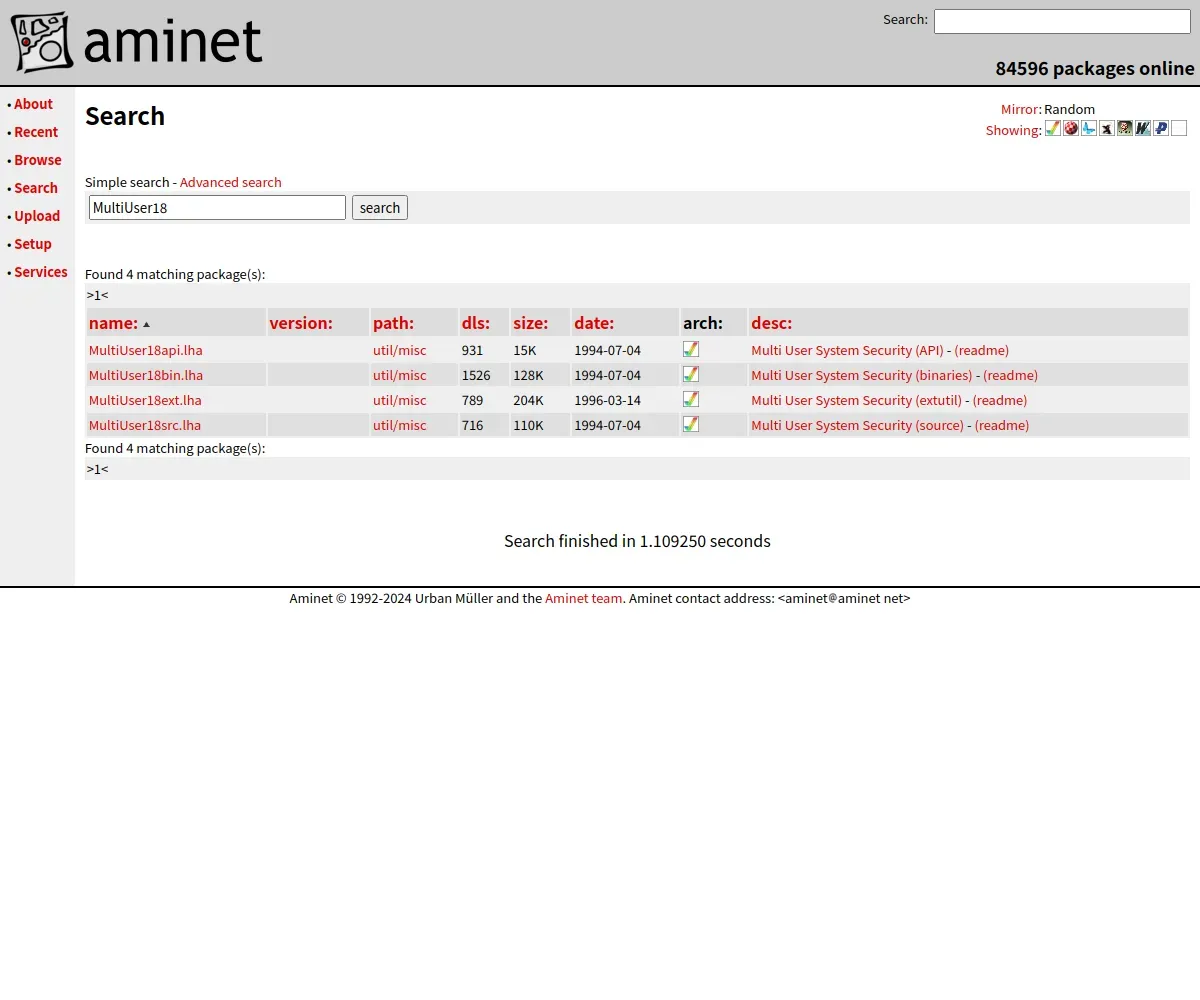Open readme for the binaries package
The width and height of the screenshot is (1200, 1000).
coord(1011,375)
